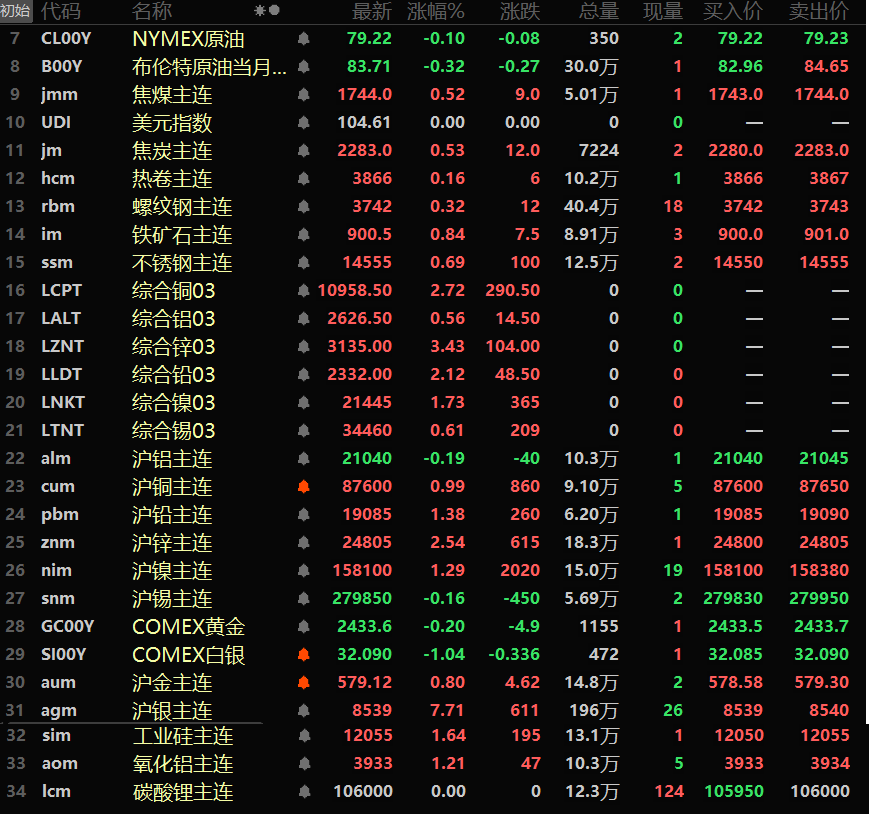Click the 7.71 change percent of 沪银主连
The height and width of the screenshot is (814, 869).
click(447, 710)
